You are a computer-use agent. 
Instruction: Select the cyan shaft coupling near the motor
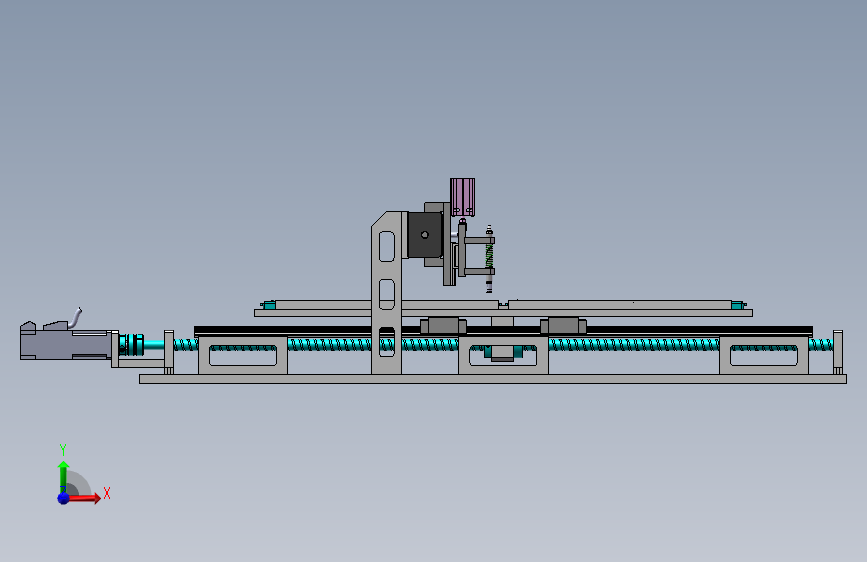pyautogui.click(x=132, y=345)
